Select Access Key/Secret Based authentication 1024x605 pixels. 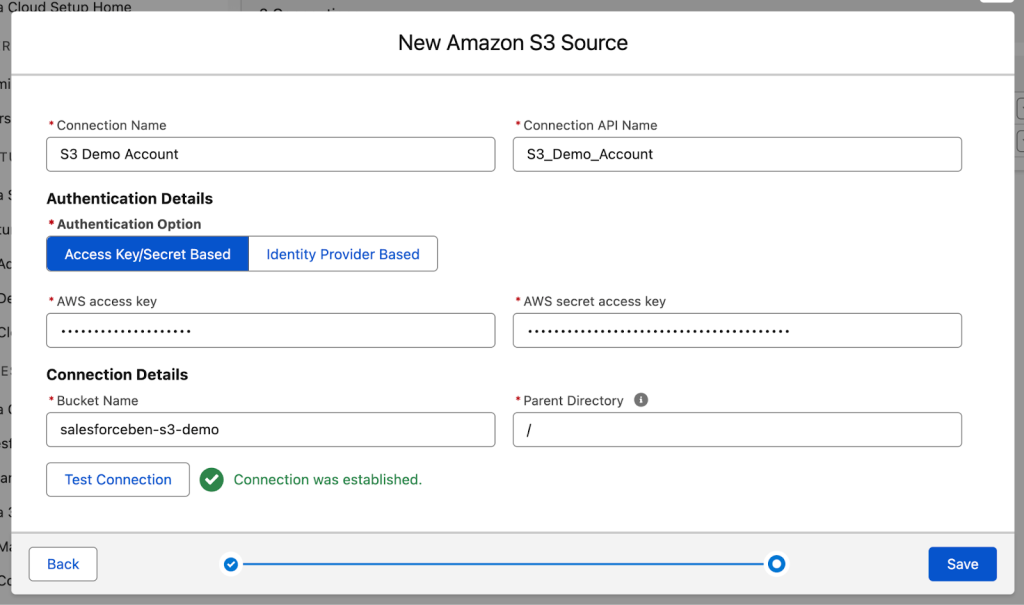[x=148, y=254]
